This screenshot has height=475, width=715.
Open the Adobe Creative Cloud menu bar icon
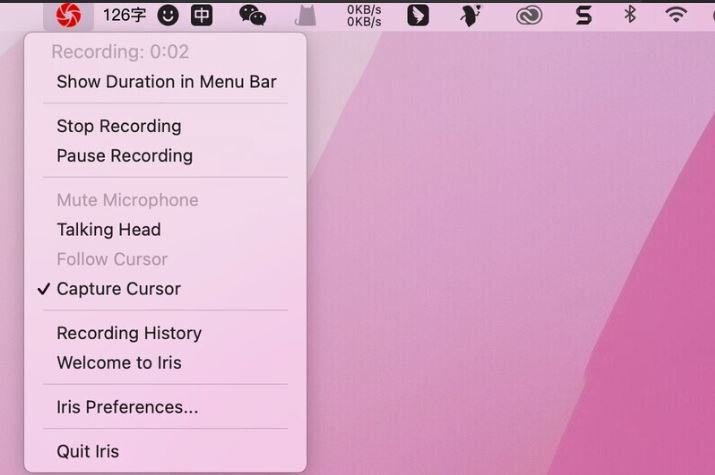tap(529, 16)
